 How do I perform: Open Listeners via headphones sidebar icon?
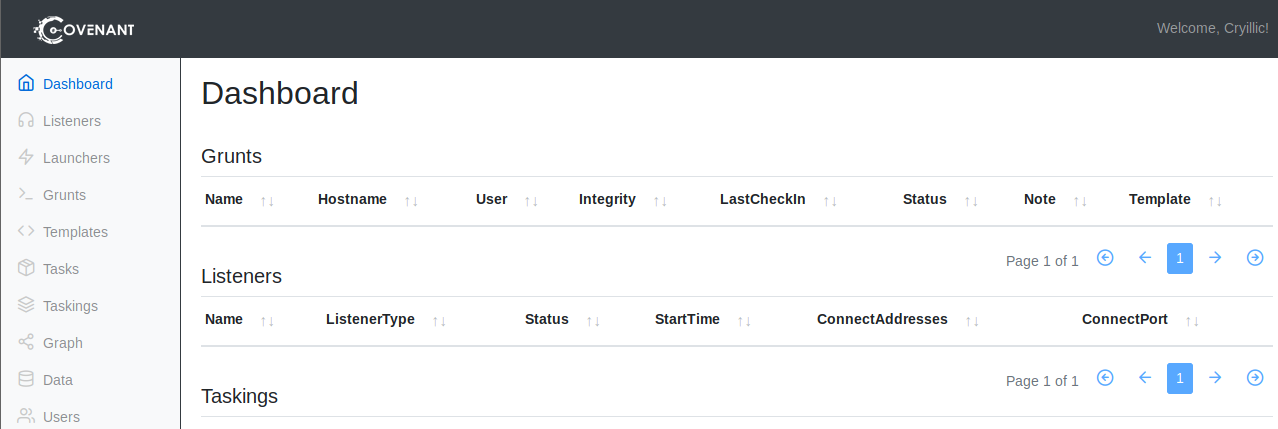27,121
